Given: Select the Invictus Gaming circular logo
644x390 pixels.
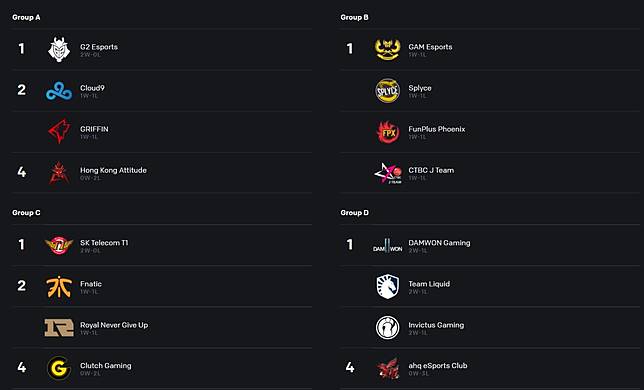Looking at the screenshot, I should [x=387, y=327].
